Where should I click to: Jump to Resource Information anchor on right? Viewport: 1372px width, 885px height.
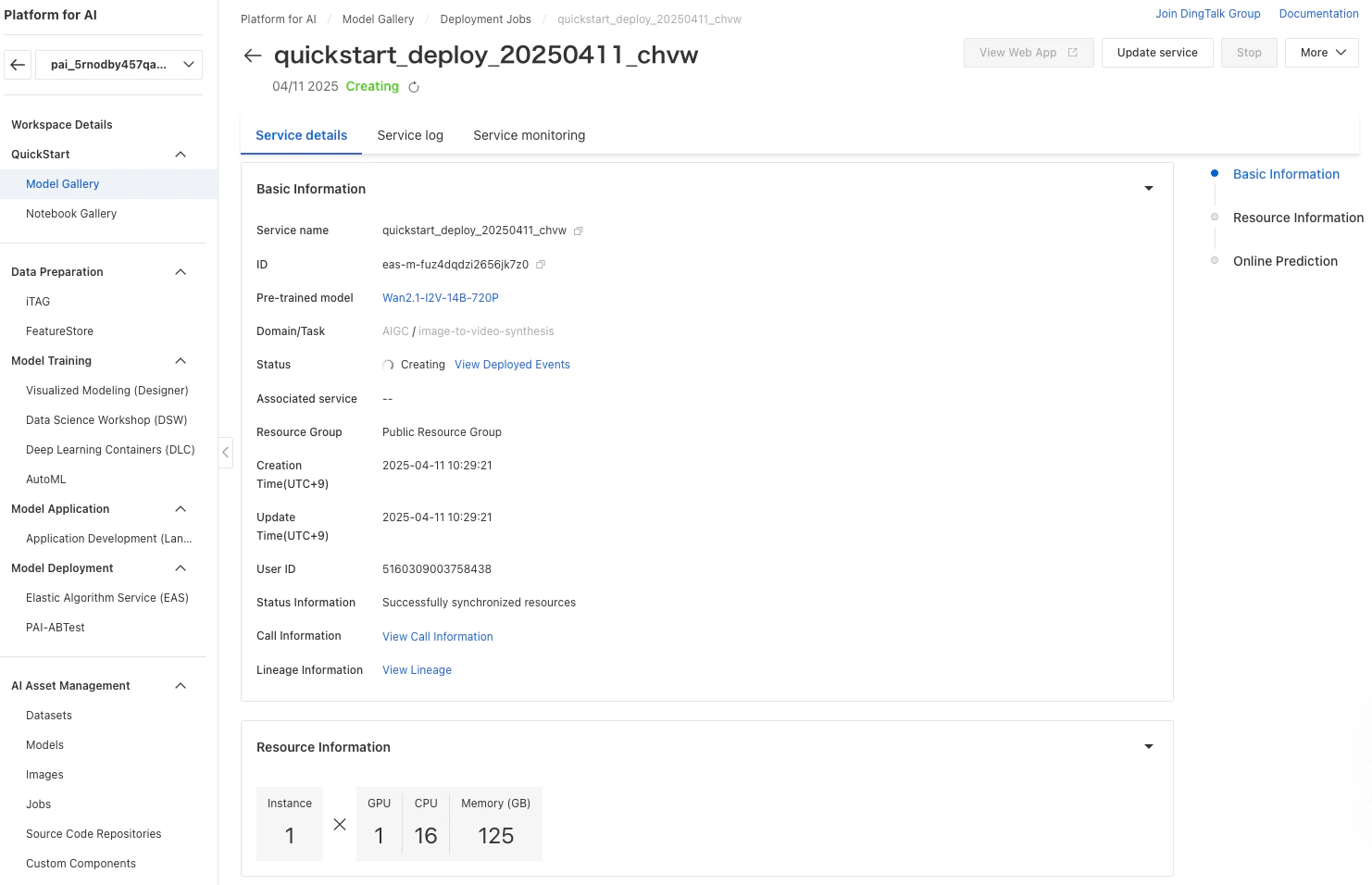point(1298,218)
